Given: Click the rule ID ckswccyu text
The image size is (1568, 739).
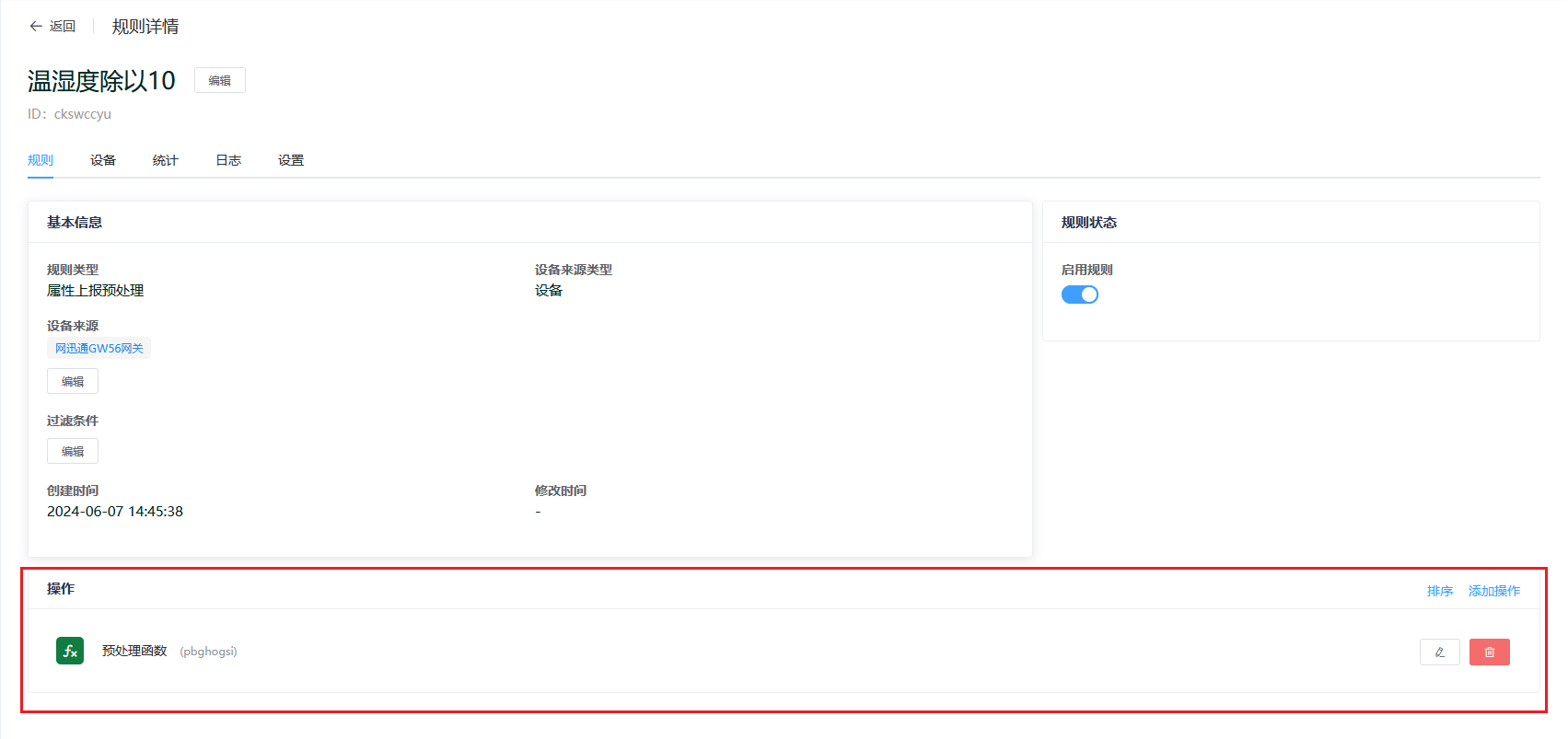Looking at the screenshot, I should tap(82, 114).
